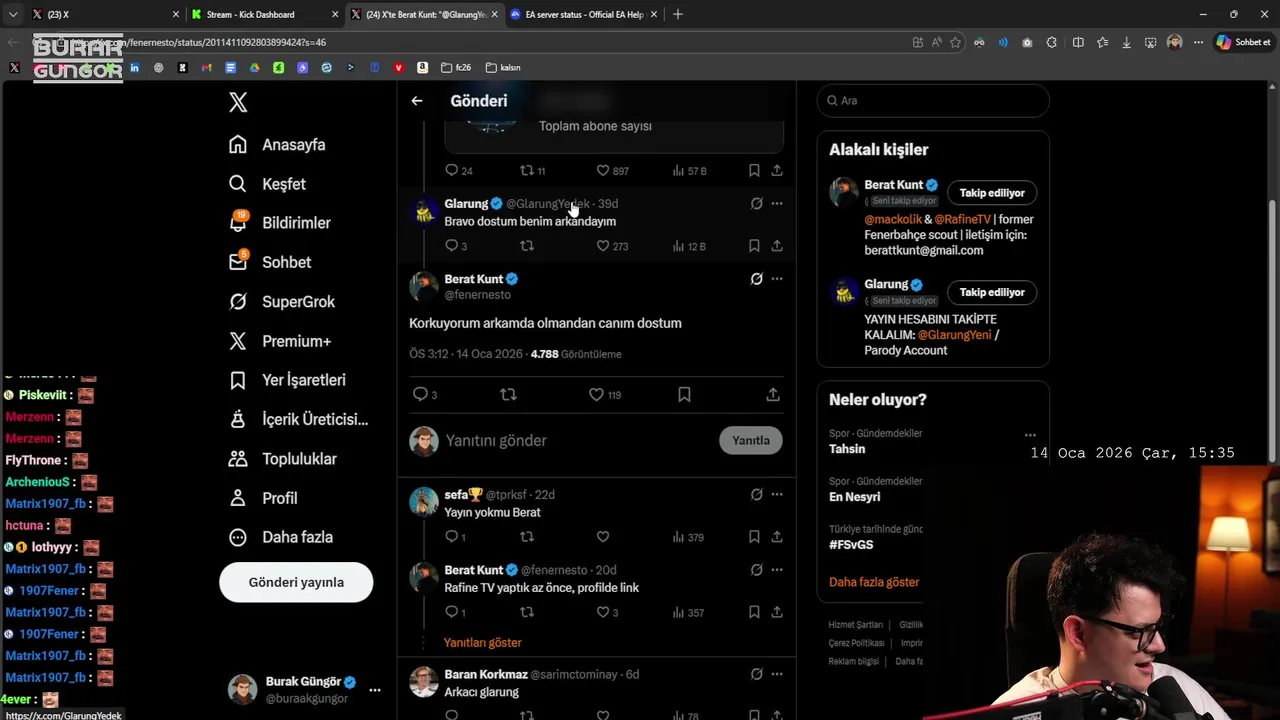Open Anasayfa in the X sidebar
This screenshot has width=1280, height=720.
tap(277, 145)
